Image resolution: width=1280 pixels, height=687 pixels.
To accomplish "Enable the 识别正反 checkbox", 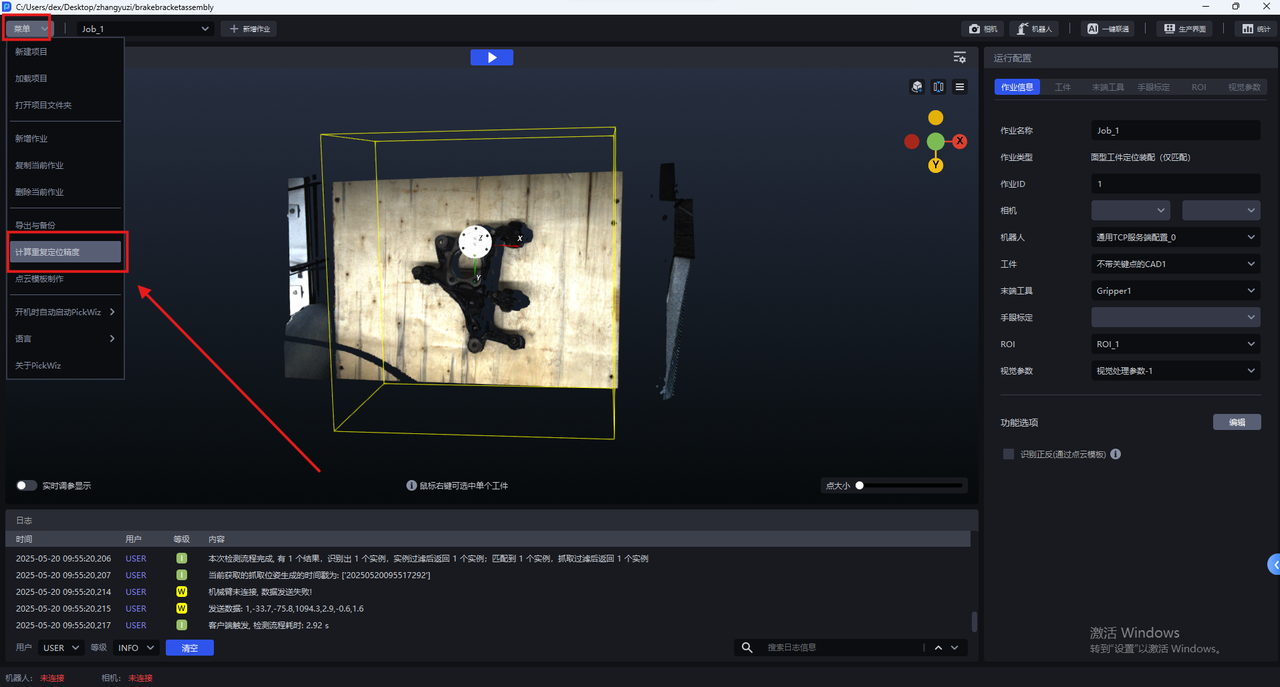I will pos(1008,454).
